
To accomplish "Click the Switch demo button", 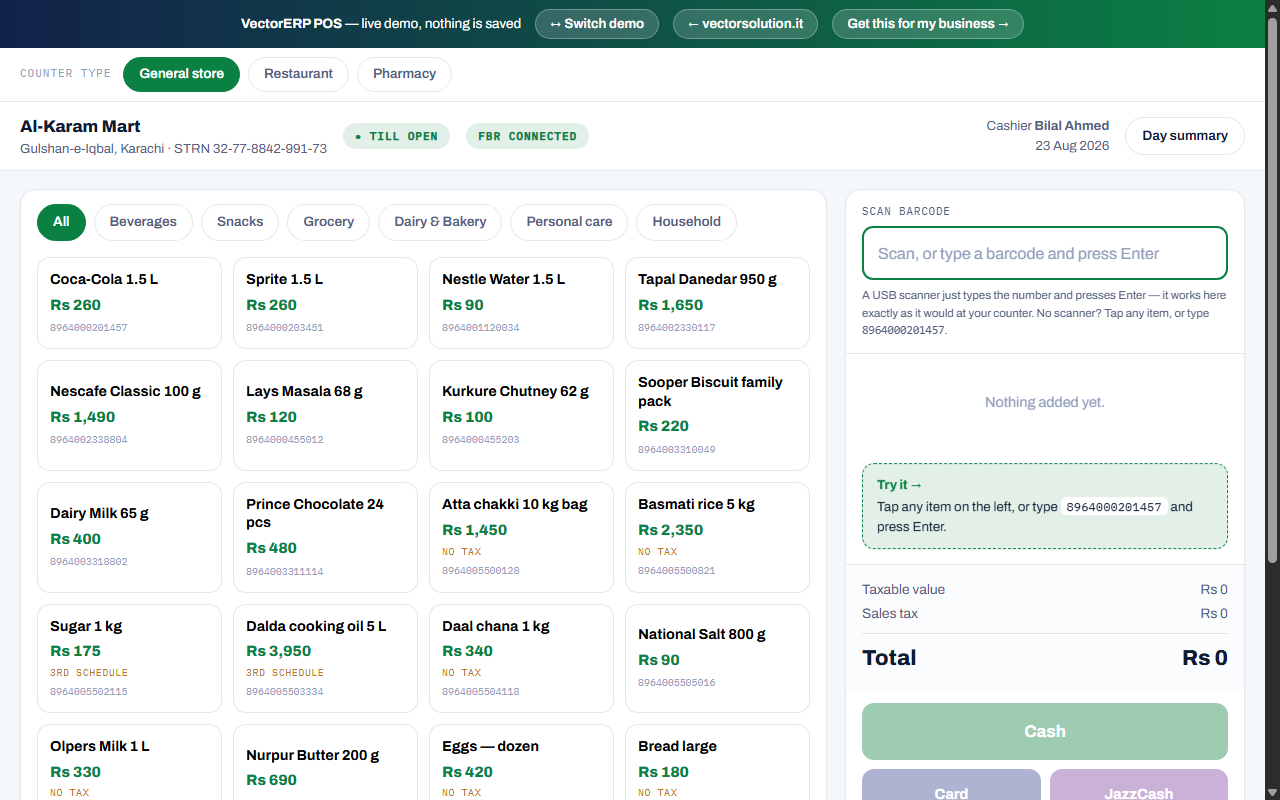I will (x=597, y=24).
